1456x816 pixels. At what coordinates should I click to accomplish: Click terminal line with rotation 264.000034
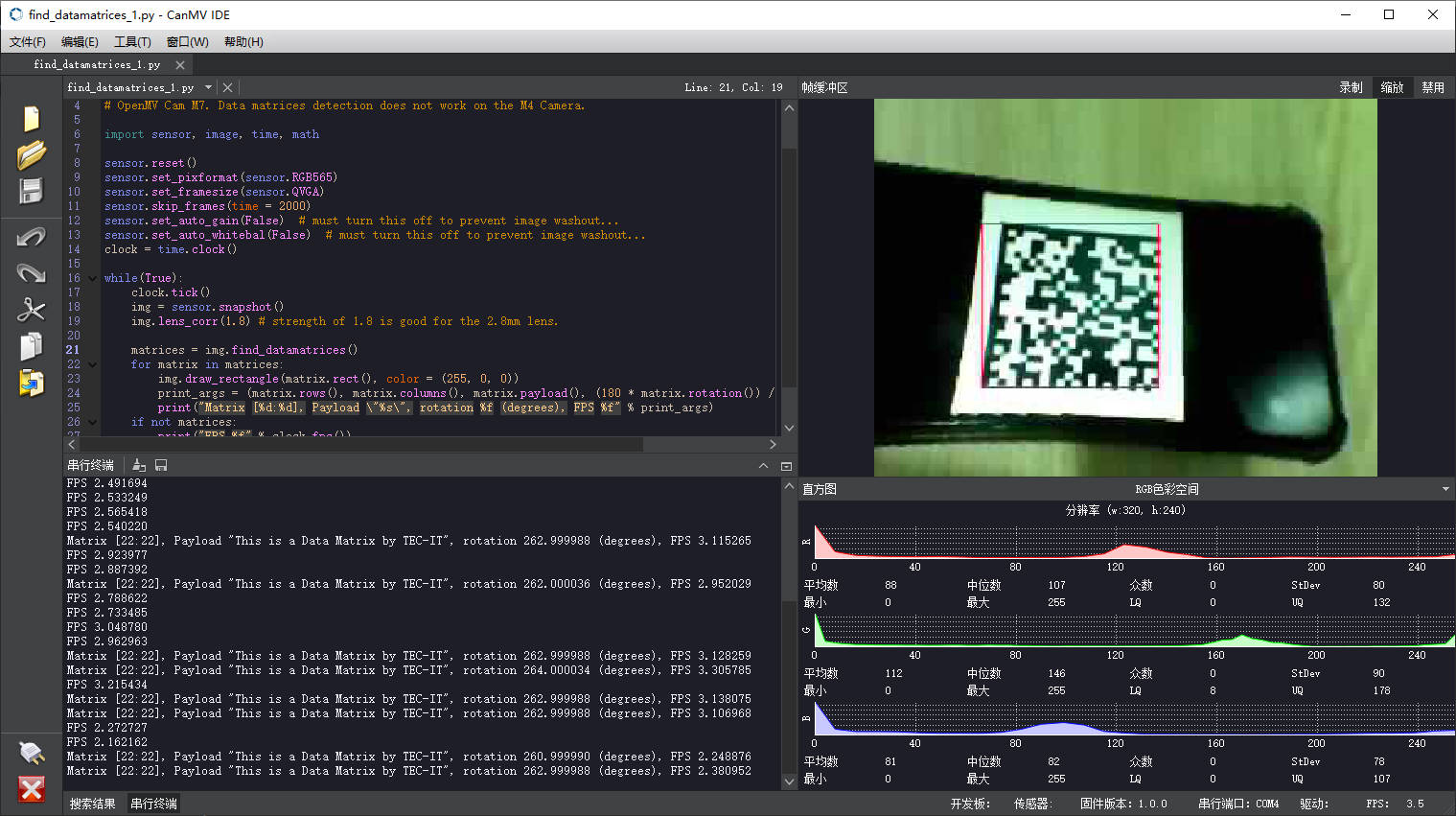pyautogui.click(x=409, y=670)
